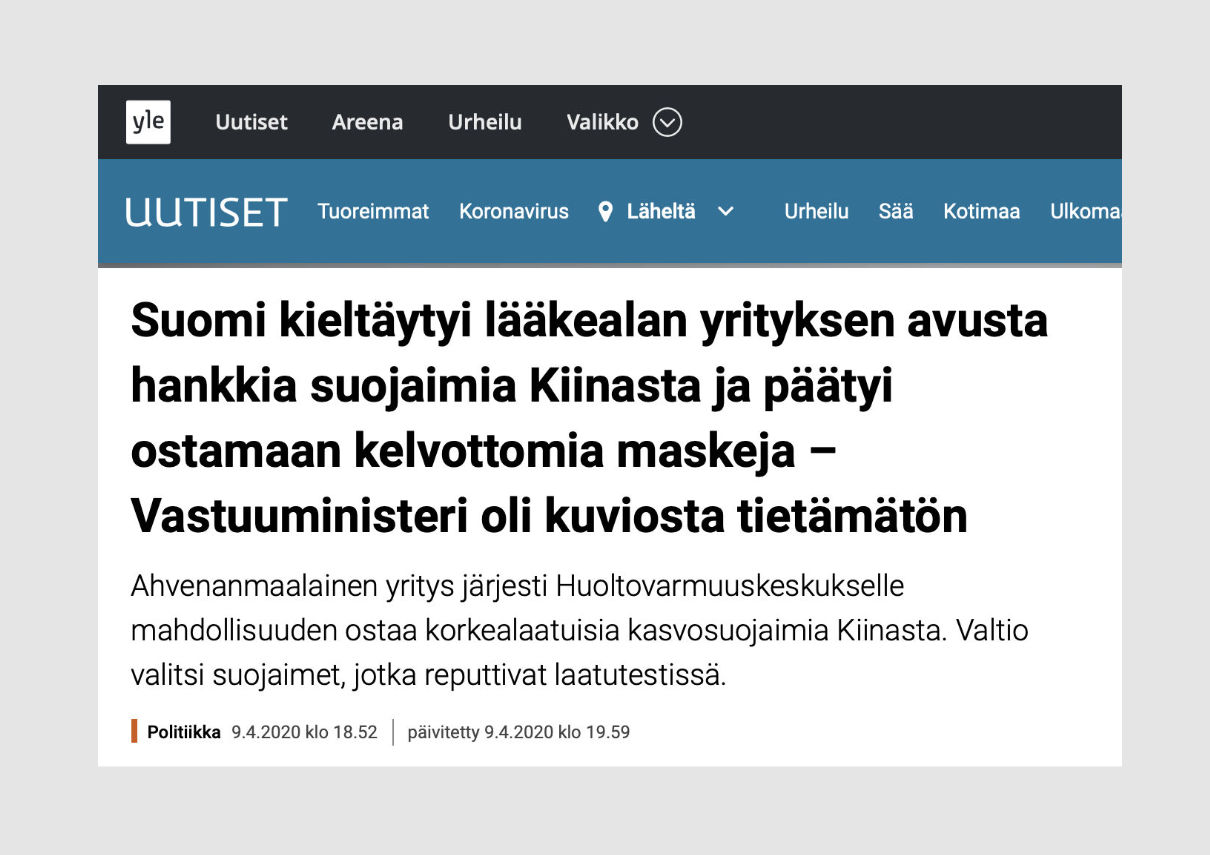1210x855 pixels.
Task: Select the lead paragraph beginning 'Ahvenanmaalainen yritys'
Action: coord(580,631)
